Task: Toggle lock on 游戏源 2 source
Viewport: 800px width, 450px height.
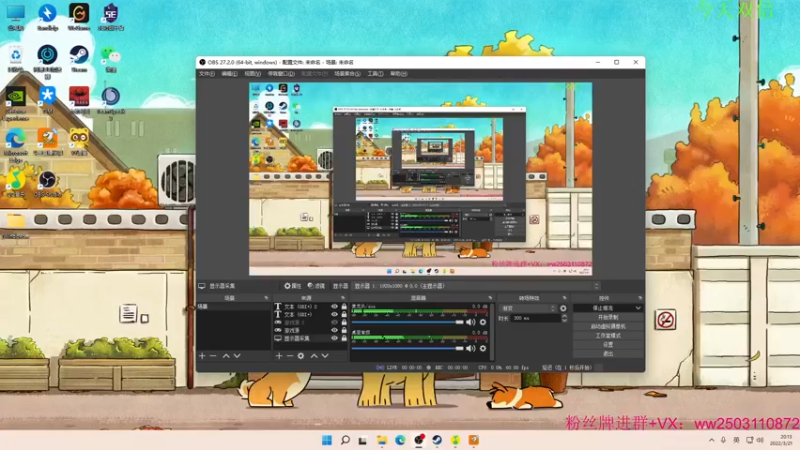Action: [x=344, y=322]
